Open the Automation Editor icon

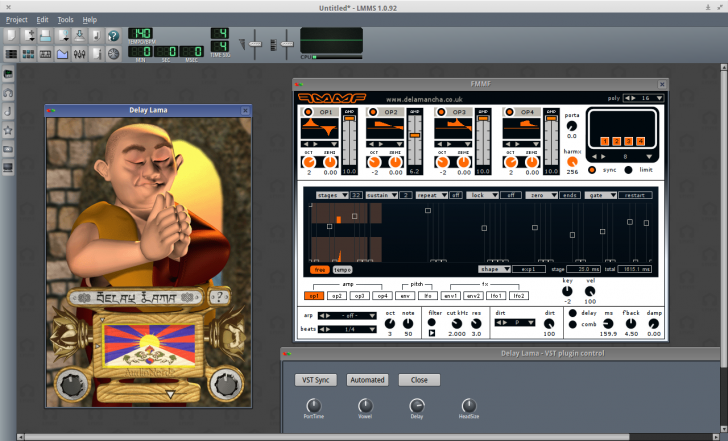62,54
